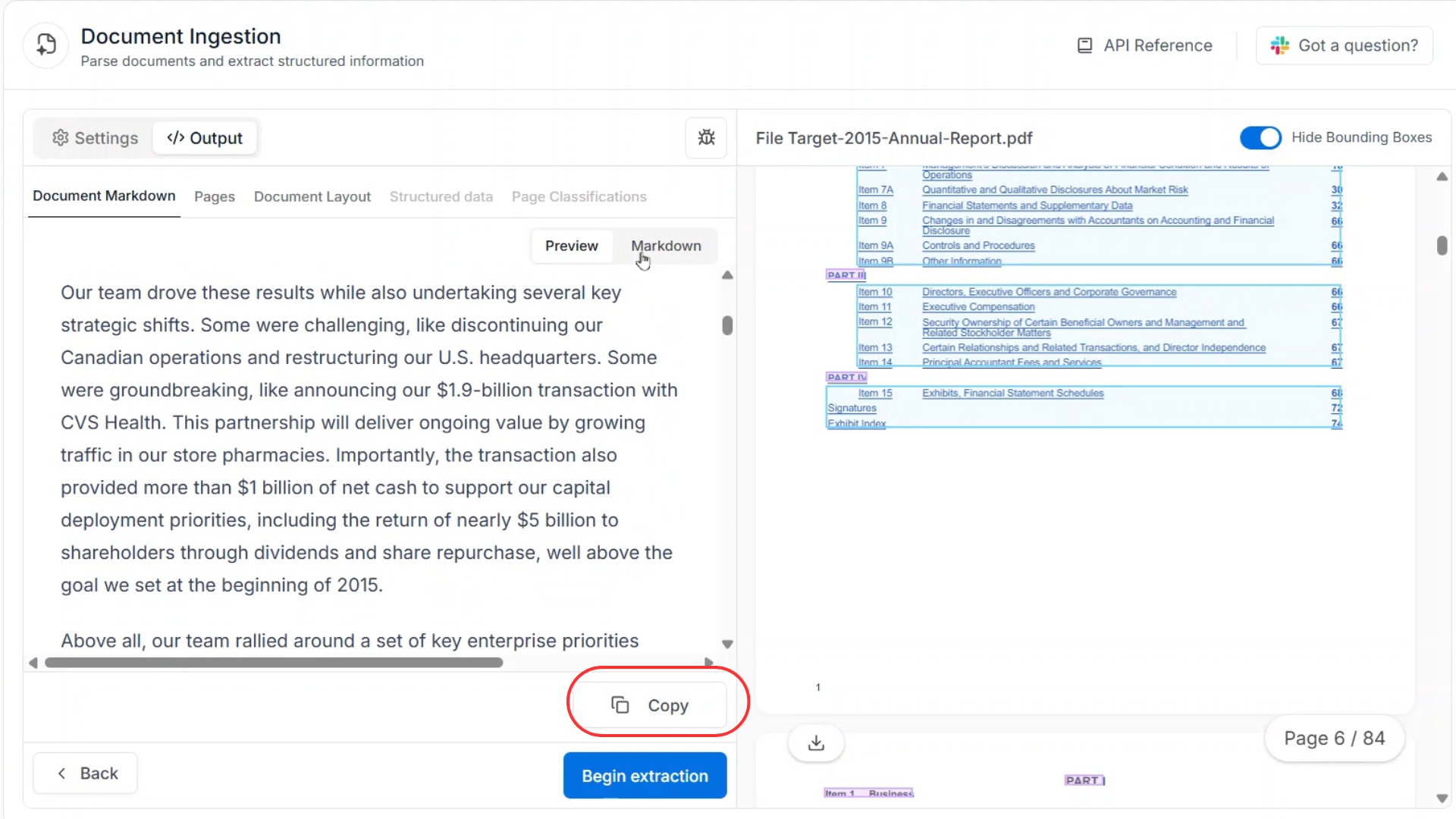Click the Begin extraction button
The image size is (1456, 819).
click(x=645, y=776)
